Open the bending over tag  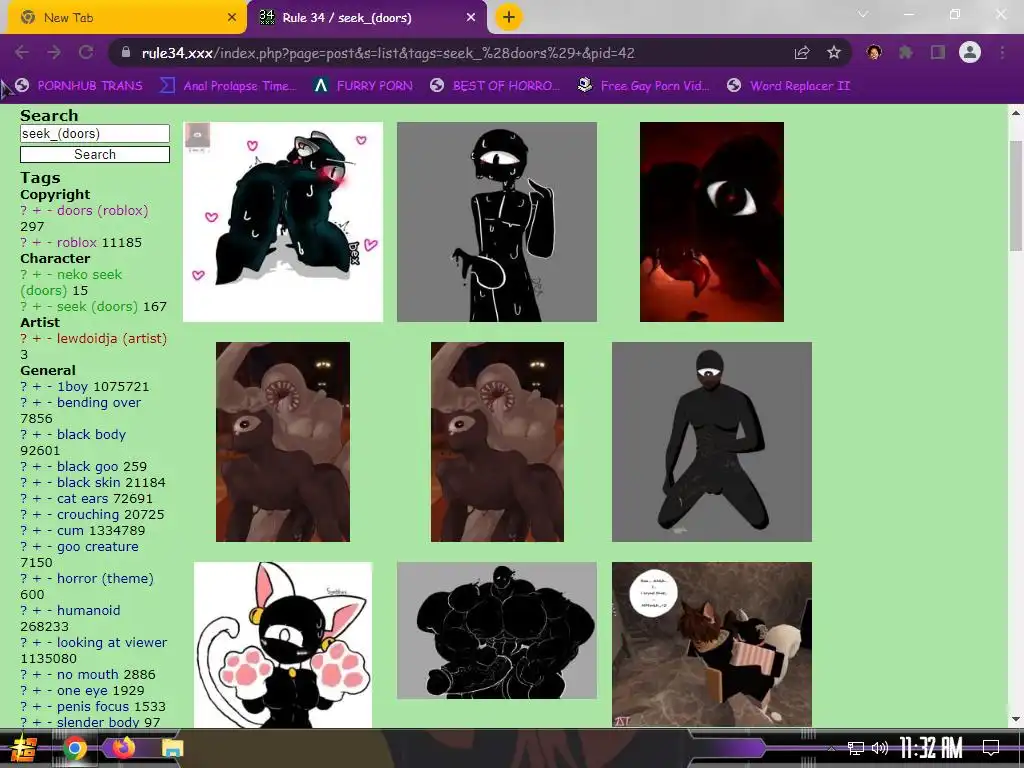[x=99, y=402]
